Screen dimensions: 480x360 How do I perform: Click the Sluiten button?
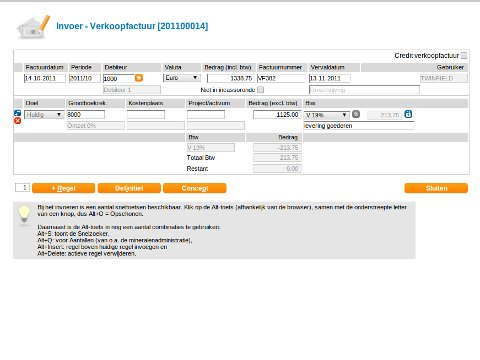(x=436, y=188)
